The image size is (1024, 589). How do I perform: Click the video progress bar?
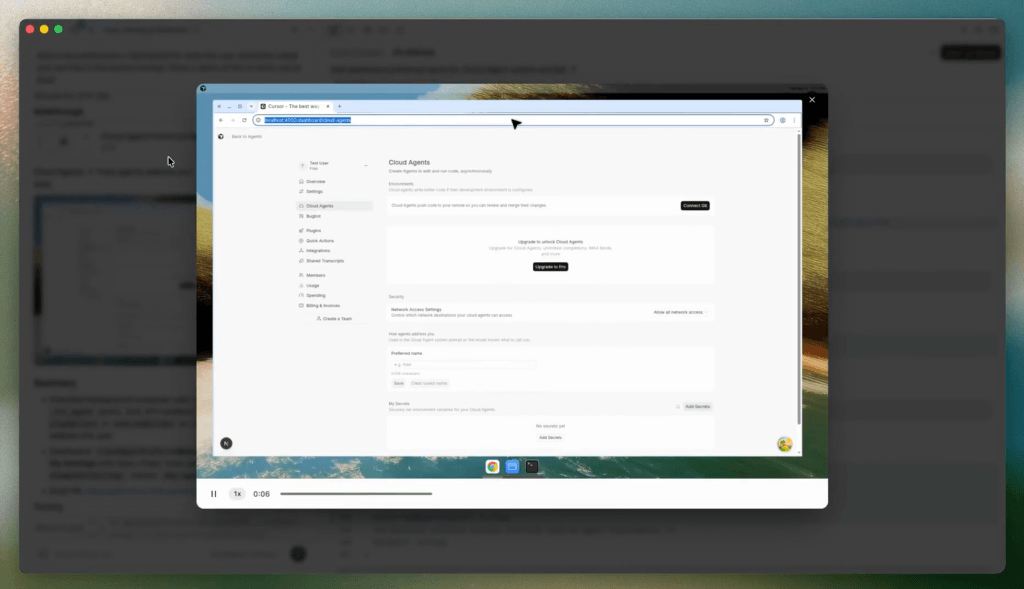356,493
